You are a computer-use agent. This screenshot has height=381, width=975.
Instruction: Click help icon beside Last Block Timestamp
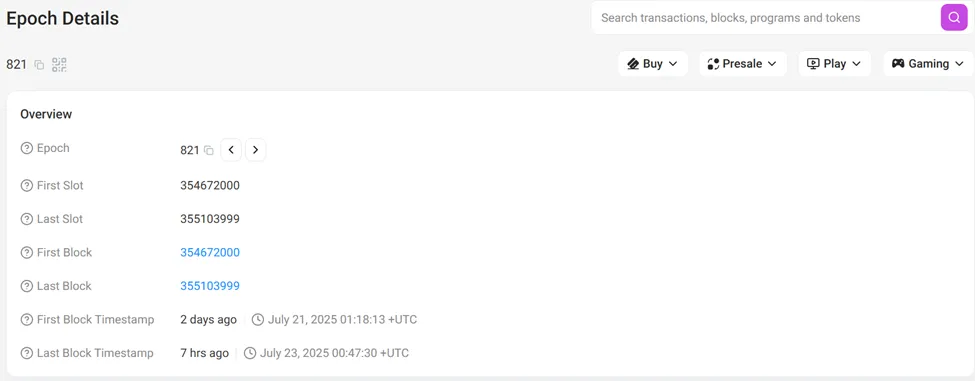tap(27, 354)
